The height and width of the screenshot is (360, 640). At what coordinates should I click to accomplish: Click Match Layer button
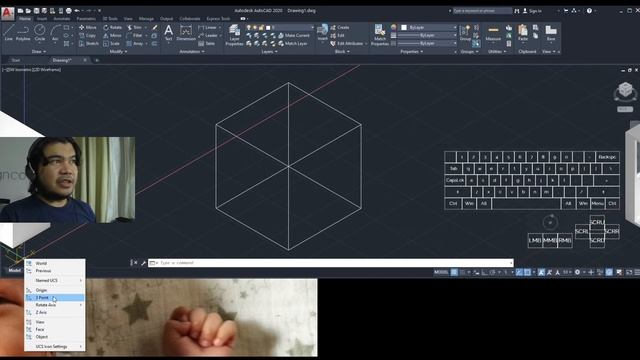(x=293, y=43)
